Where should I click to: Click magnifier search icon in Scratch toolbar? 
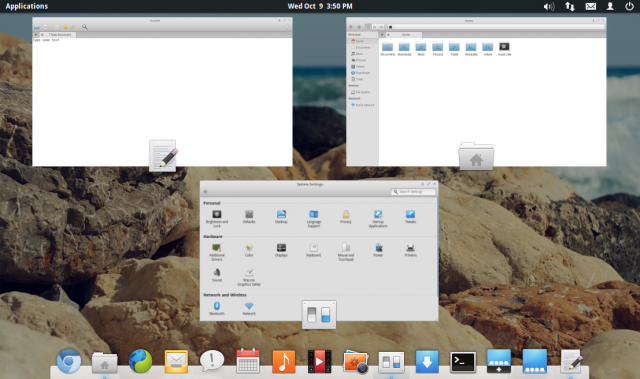(x=84, y=27)
